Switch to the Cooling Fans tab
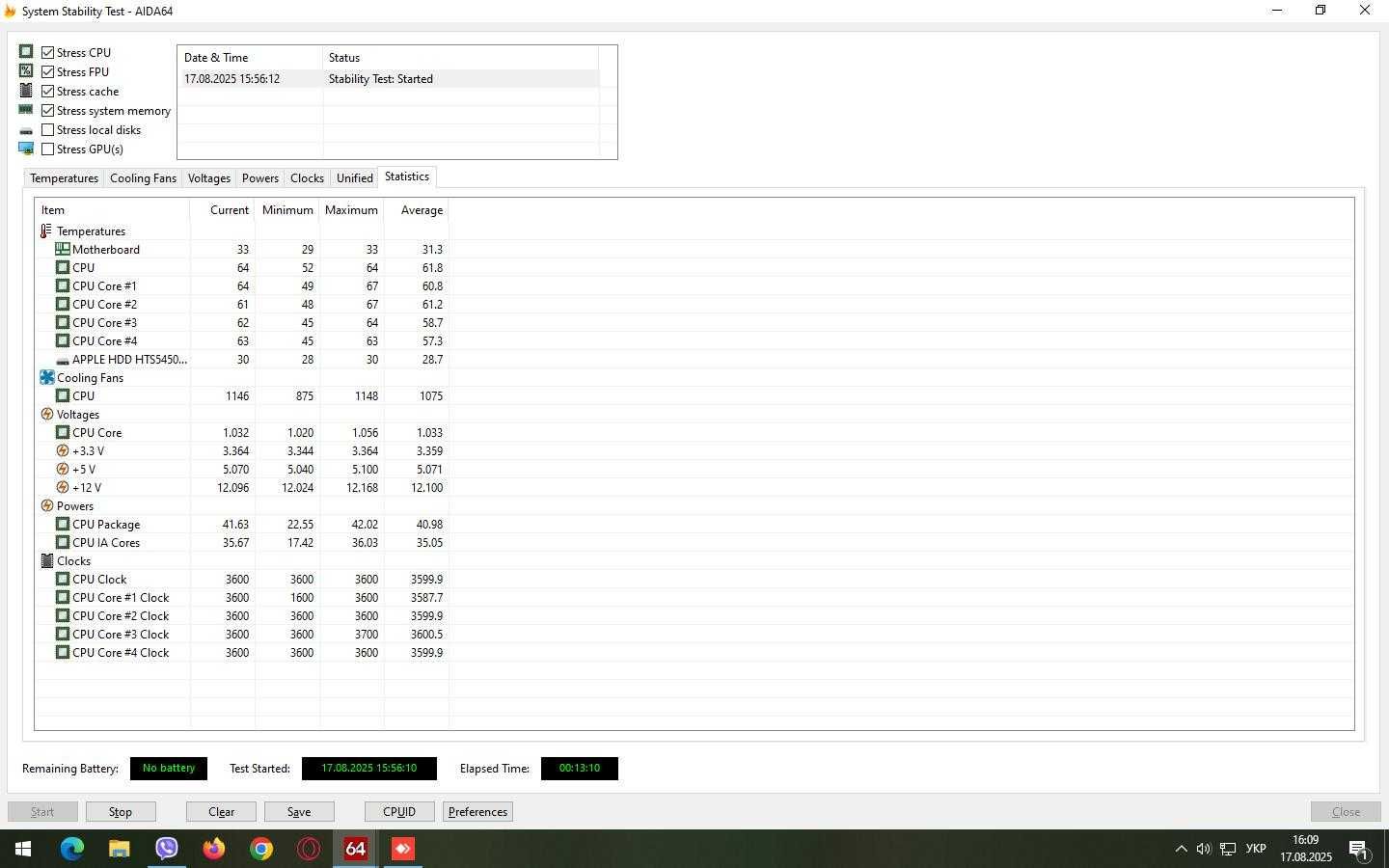Viewport: 1389px width, 868px height. click(x=143, y=178)
